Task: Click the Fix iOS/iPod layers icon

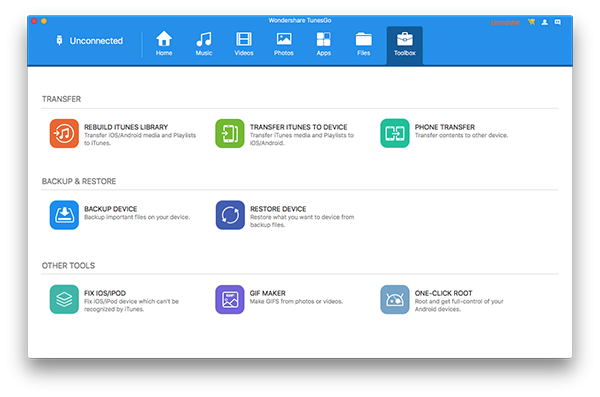Action: 64,299
